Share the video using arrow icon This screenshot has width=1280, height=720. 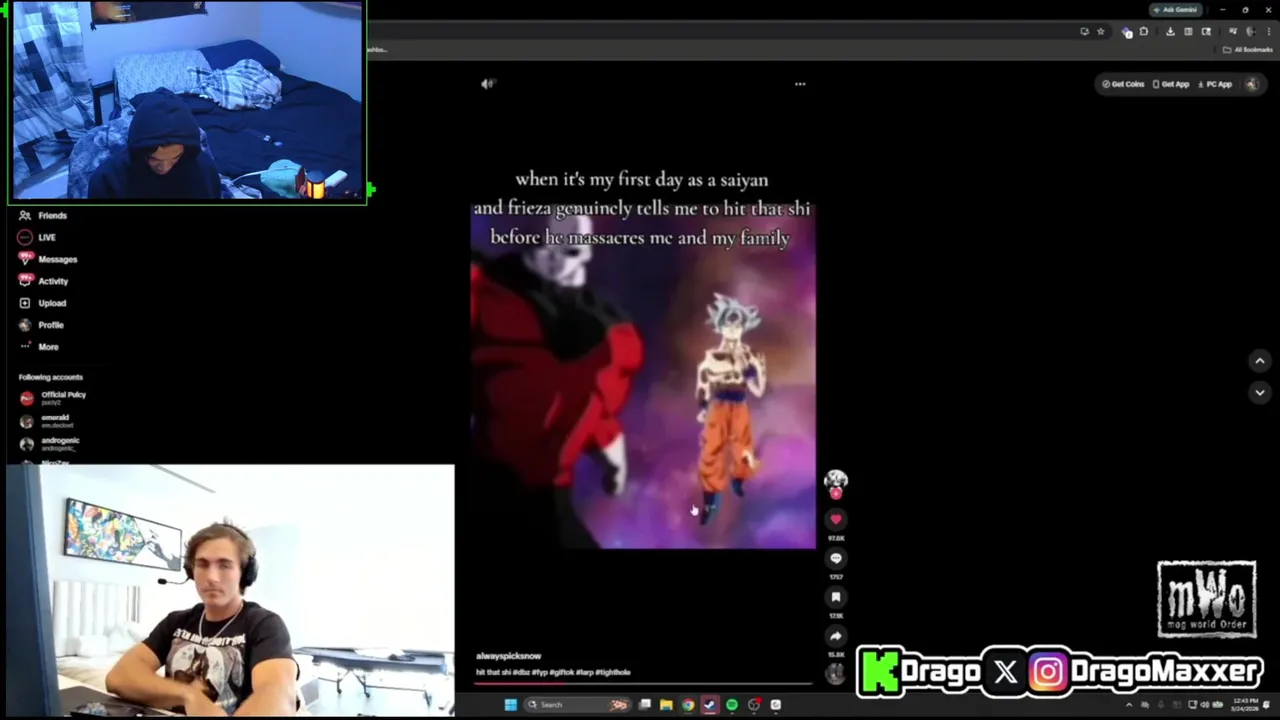[x=836, y=636]
